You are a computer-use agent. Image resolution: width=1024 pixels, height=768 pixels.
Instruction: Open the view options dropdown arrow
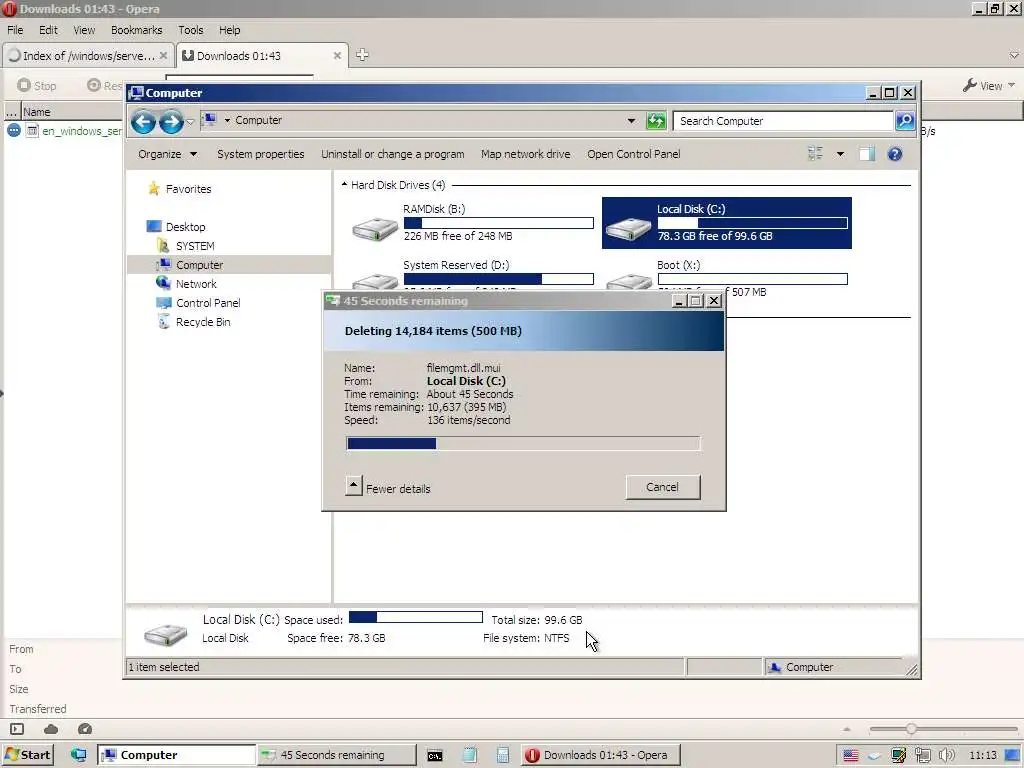(840, 154)
